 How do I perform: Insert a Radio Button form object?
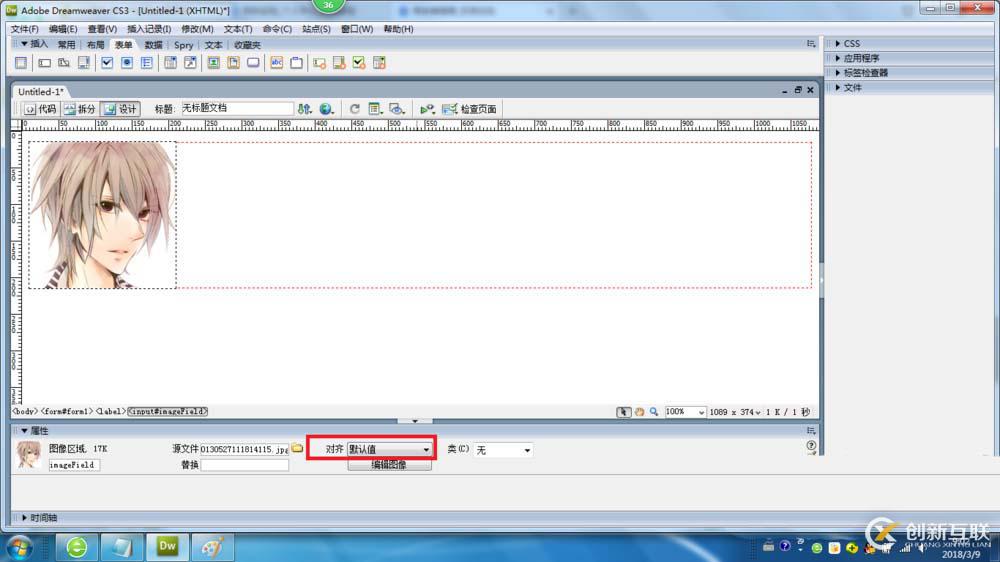(x=126, y=63)
